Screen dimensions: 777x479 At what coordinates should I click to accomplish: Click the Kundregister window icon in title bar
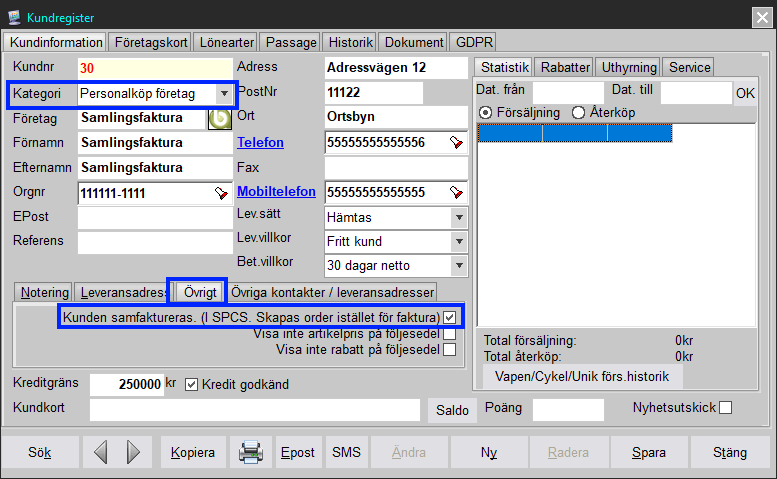(14, 15)
